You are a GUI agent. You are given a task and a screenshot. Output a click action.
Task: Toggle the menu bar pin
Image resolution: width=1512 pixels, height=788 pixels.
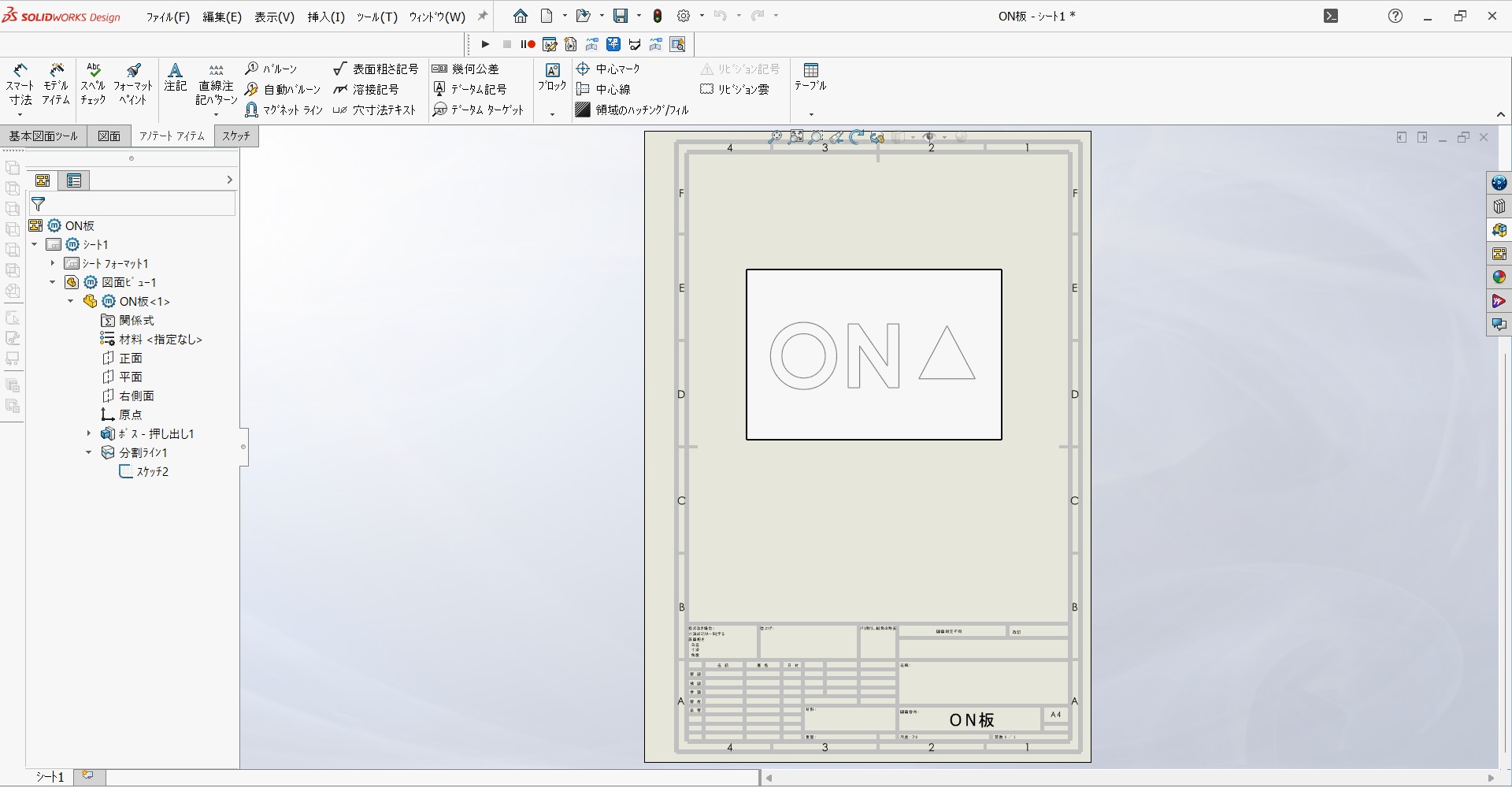[483, 16]
